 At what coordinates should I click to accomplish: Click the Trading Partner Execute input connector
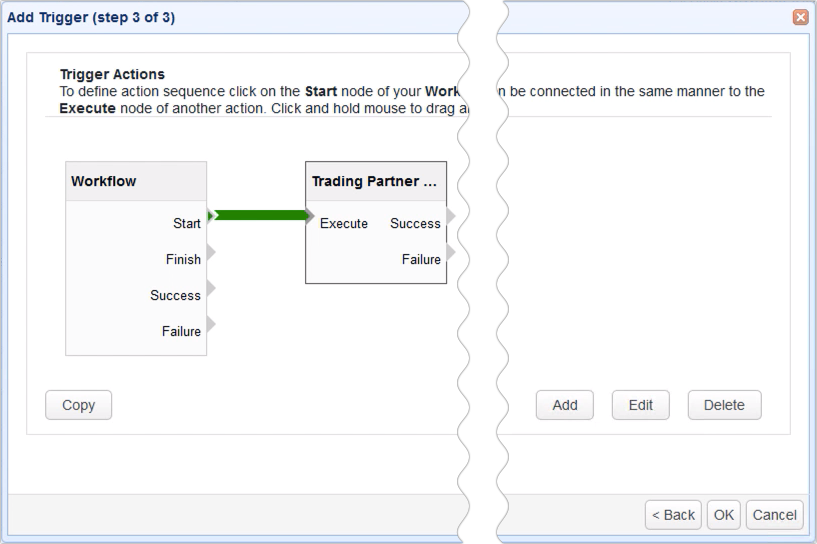[310, 216]
